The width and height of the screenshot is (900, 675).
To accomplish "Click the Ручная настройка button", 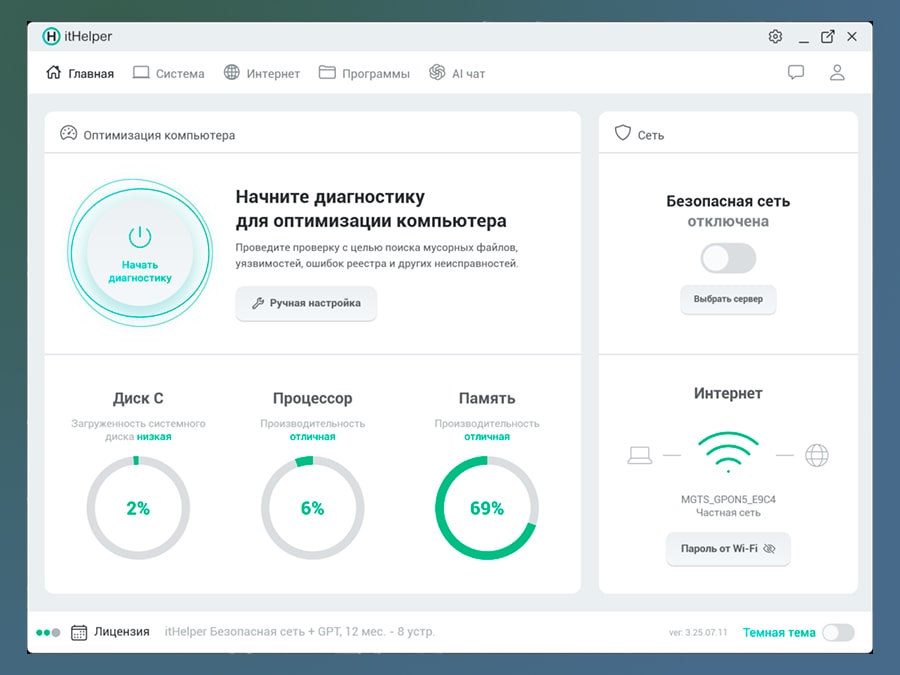I will click(x=306, y=303).
